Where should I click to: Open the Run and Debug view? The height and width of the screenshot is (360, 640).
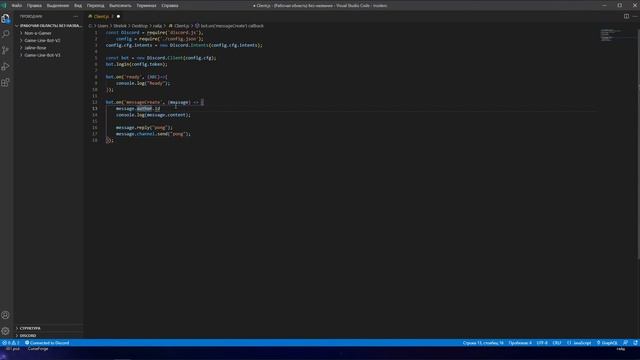(x=6, y=67)
